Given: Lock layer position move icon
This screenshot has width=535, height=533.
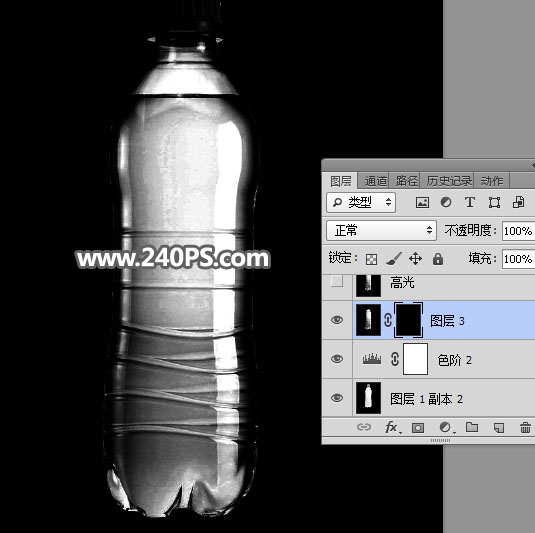Looking at the screenshot, I should point(416,259).
